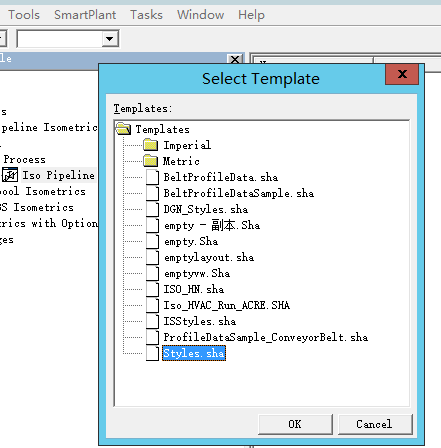Select Iso_HVAC_Run_ACRE.SHA template
Screen dimensions: 441x448
(227, 305)
